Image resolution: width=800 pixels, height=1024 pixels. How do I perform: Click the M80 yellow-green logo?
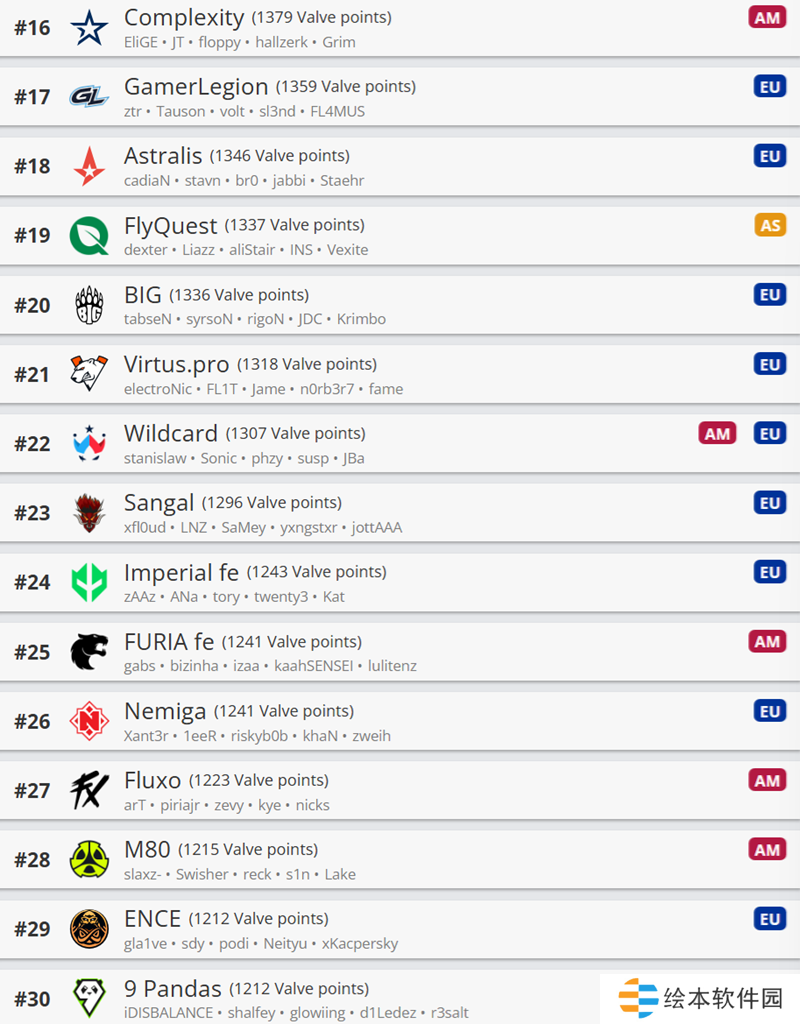[89, 859]
